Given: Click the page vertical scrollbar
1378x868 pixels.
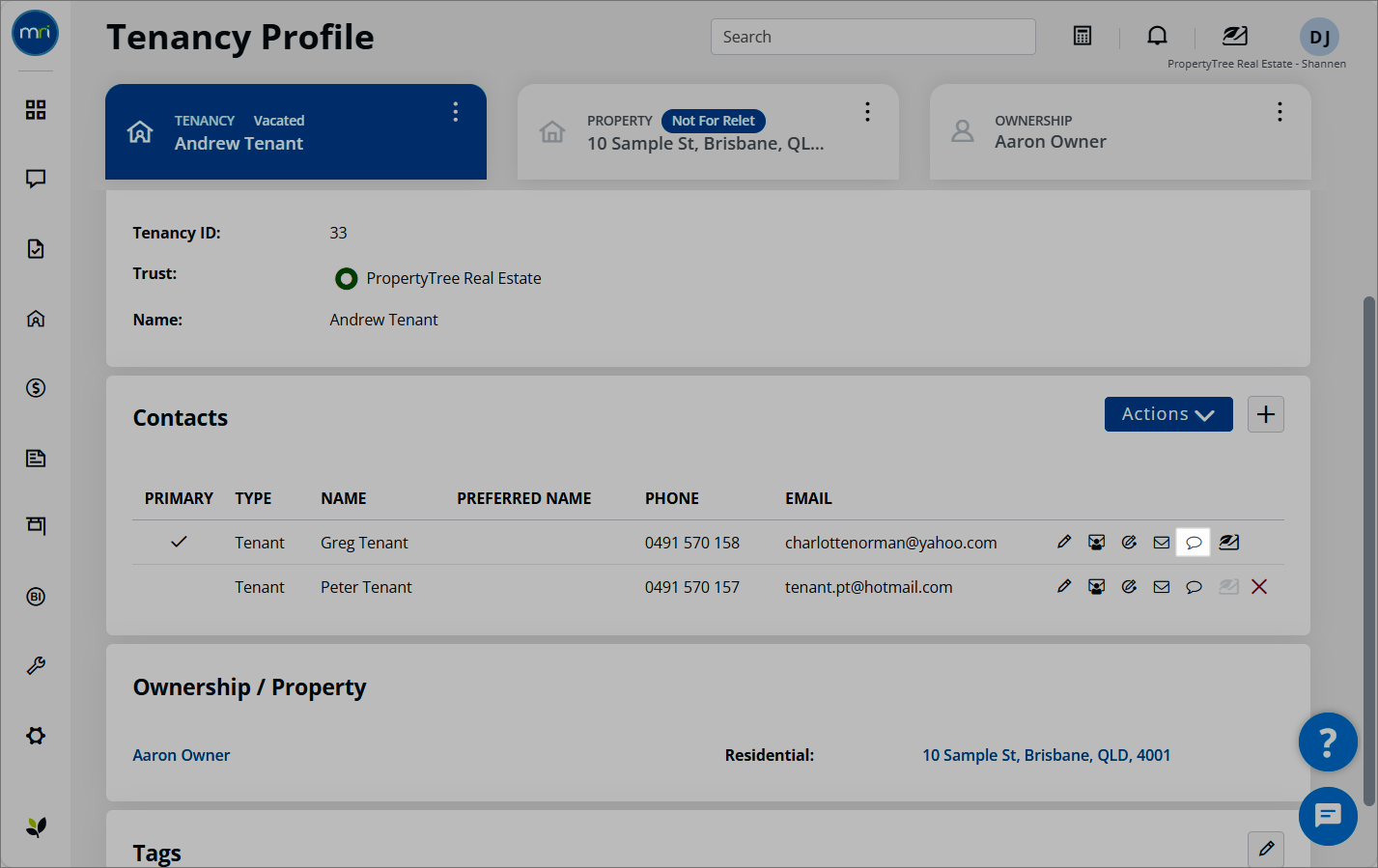Looking at the screenshot, I should (x=1369, y=550).
